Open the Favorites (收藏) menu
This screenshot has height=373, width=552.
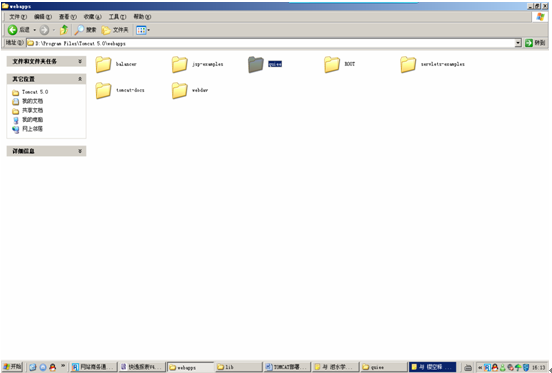(x=93, y=17)
